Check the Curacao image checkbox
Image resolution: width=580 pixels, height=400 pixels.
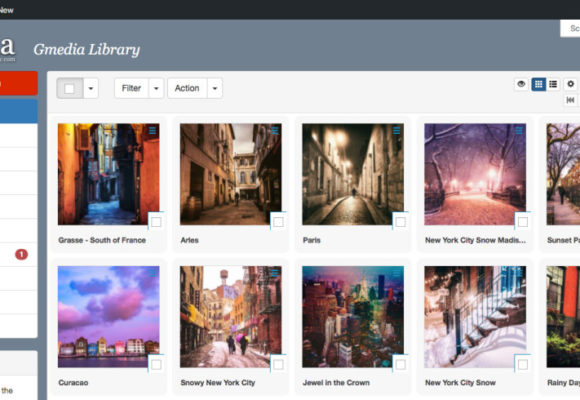156,364
